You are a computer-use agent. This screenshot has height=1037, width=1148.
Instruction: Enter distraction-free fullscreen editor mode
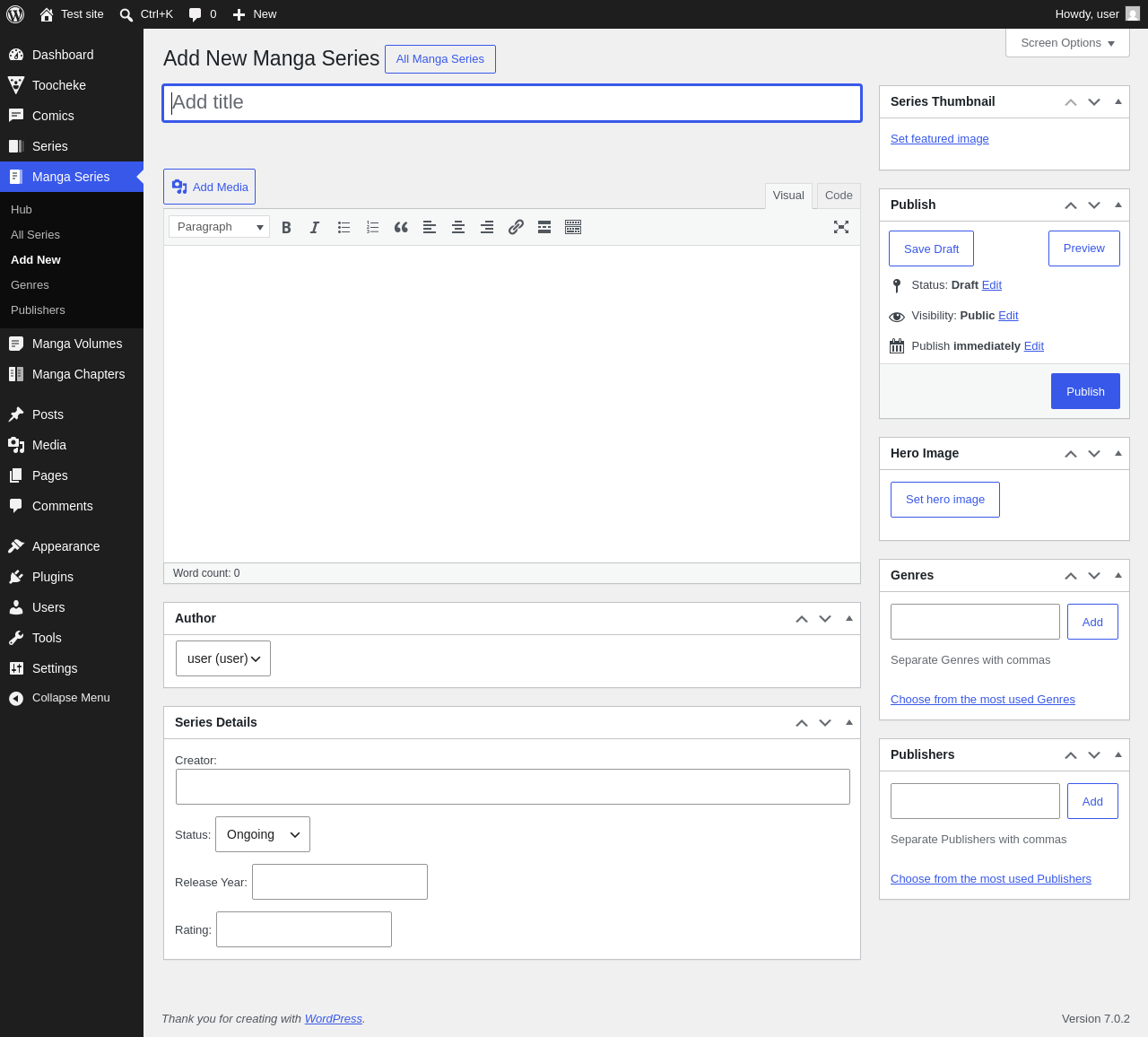tap(841, 227)
